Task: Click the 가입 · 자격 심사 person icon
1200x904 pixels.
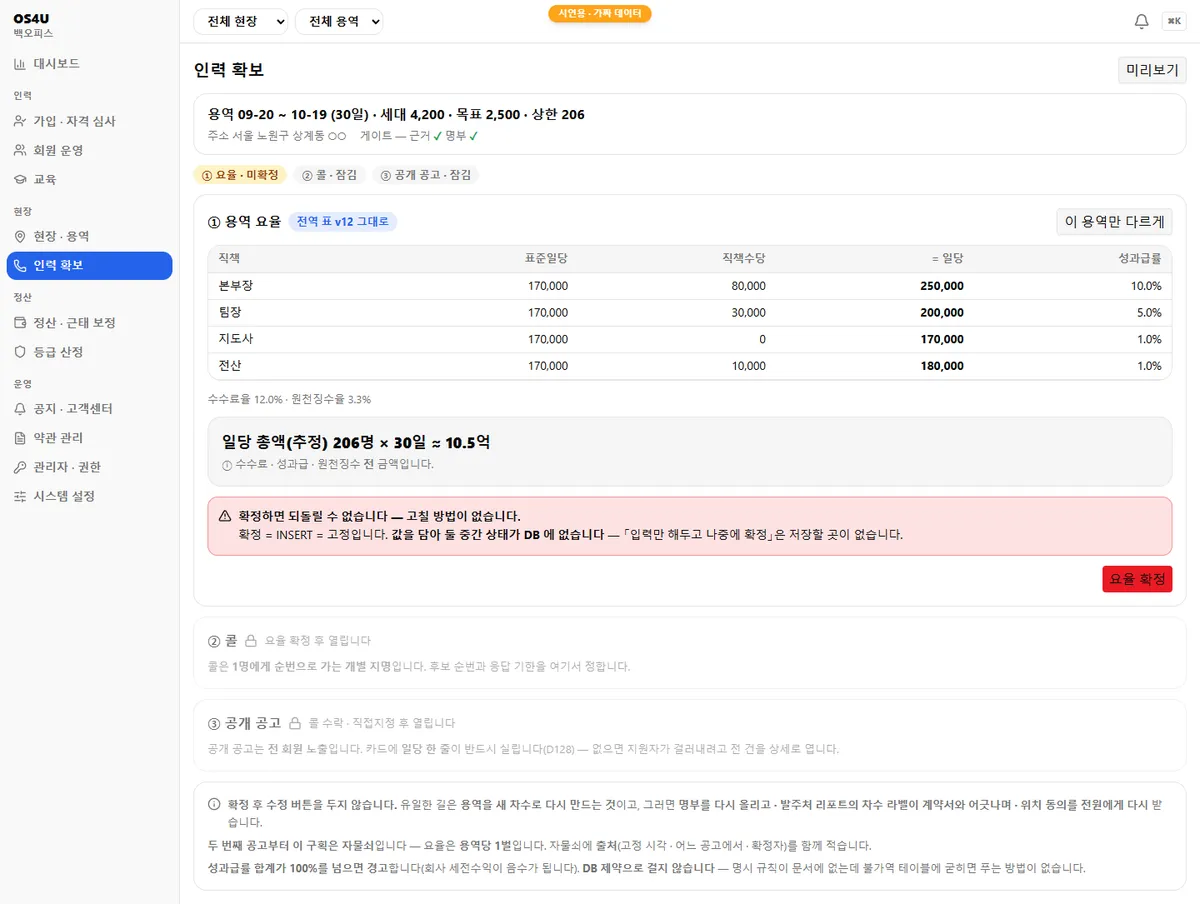Action: pyautogui.click(x=20, y=121)
